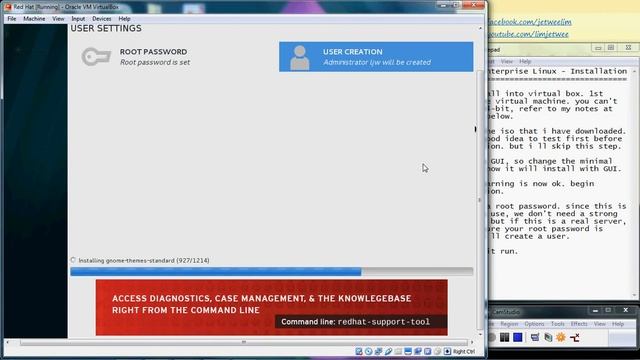Click the User Creation person icon
The width and height of the screenshot is (640, 360).
300,57
